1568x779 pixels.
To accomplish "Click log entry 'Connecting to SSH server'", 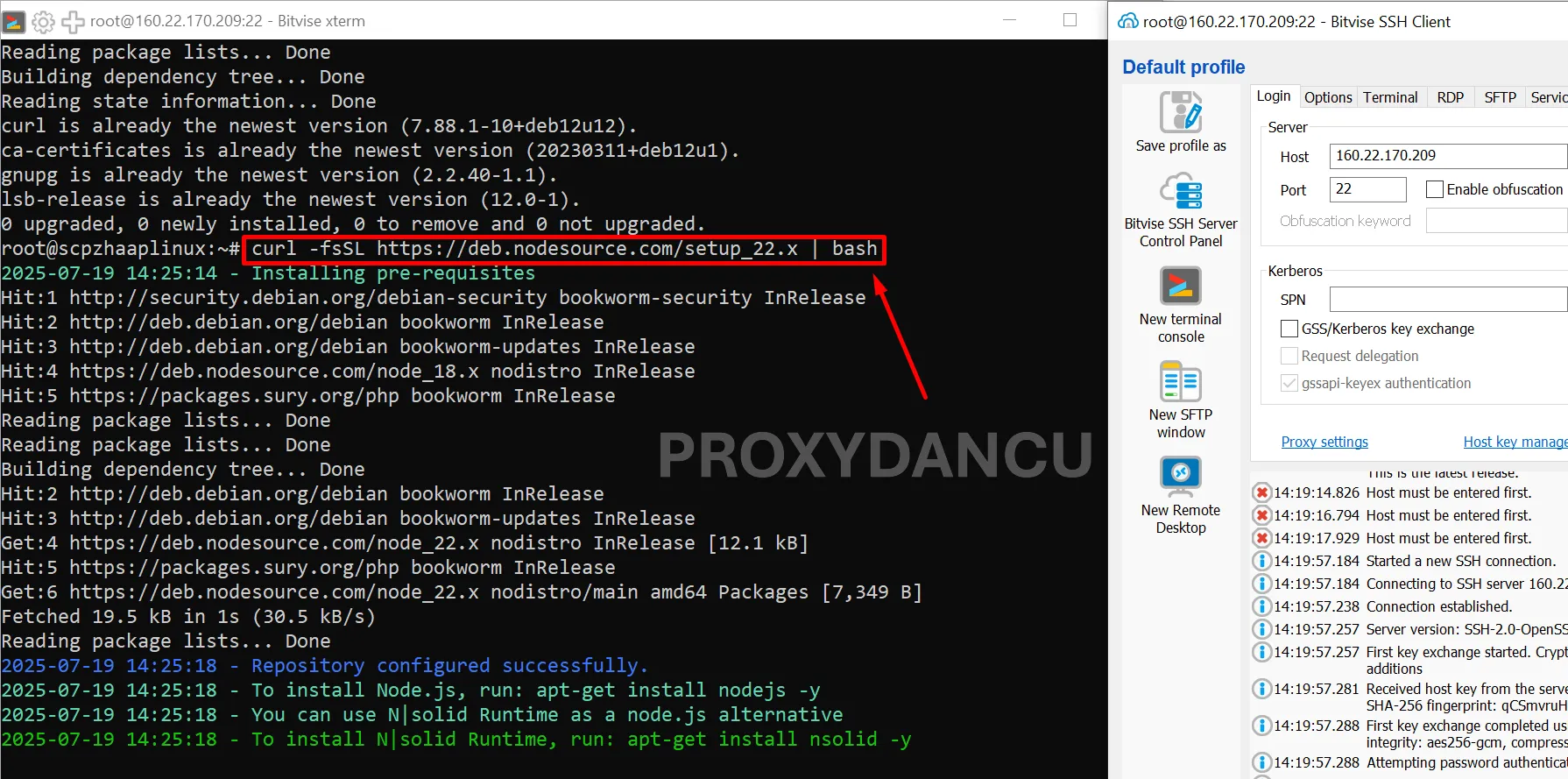I will [x=1466, y=584].
